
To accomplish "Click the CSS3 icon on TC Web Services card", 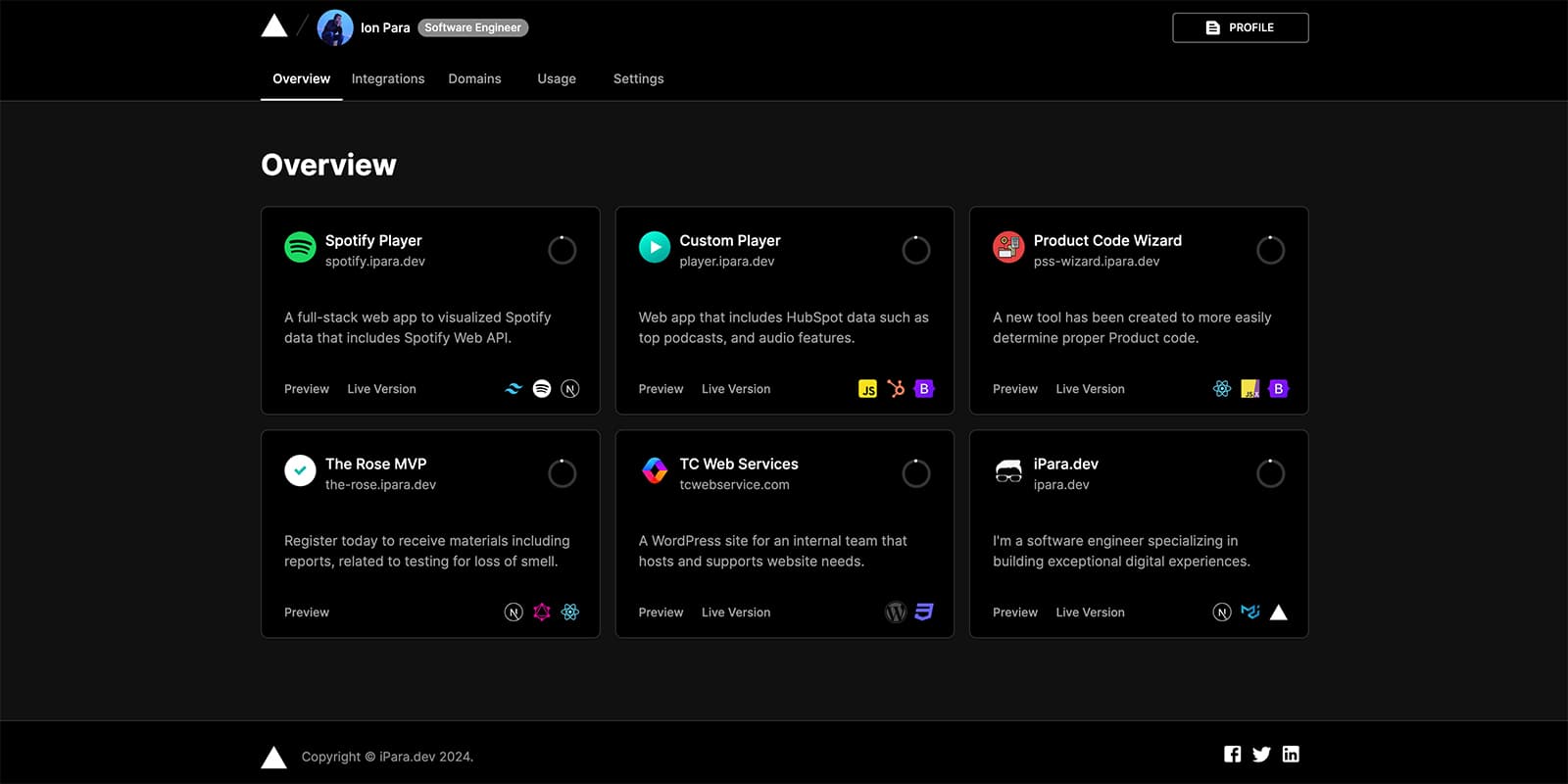I will coord(924,612).
